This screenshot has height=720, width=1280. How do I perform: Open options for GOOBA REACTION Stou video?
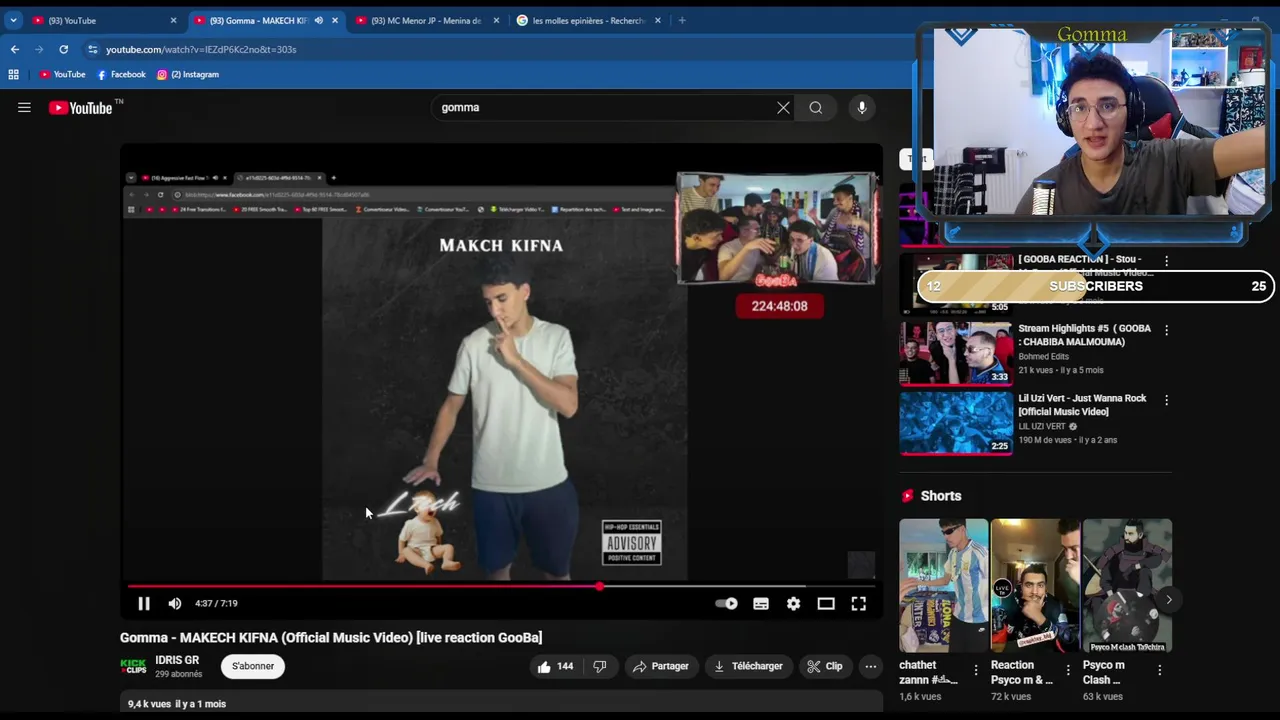pos(1166,261)
